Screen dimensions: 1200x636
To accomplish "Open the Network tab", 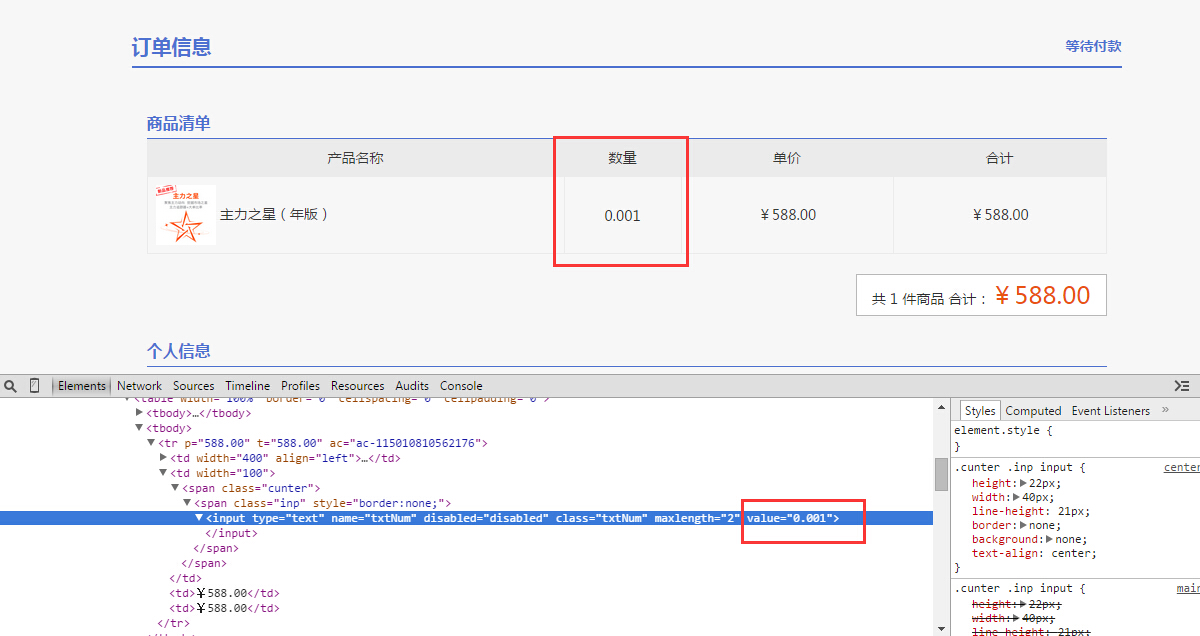I will (139, 386).
